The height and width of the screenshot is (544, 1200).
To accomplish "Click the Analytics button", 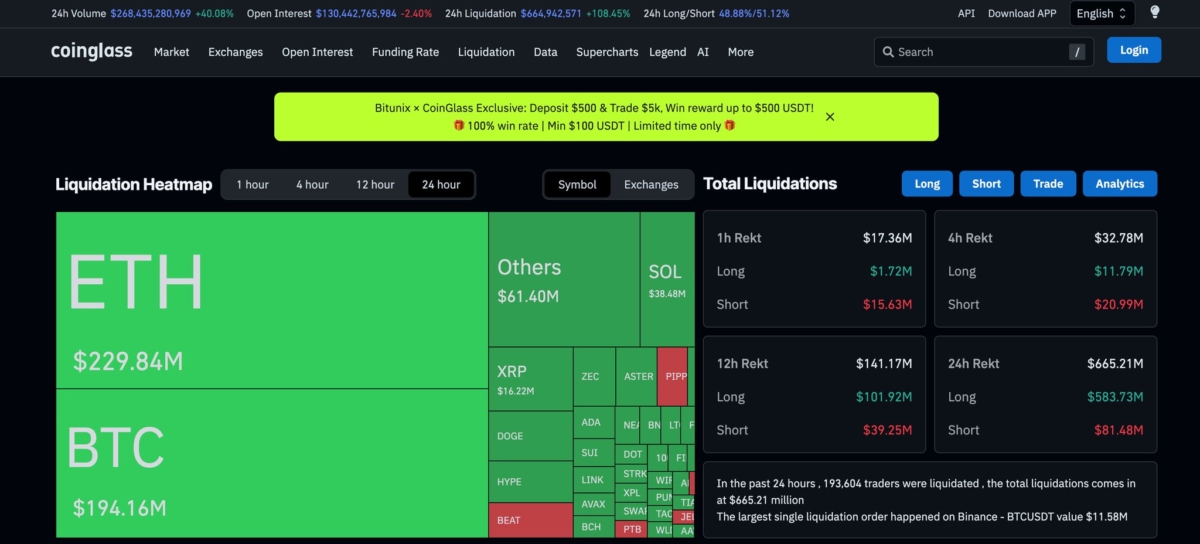I will tap(1119, 183).
